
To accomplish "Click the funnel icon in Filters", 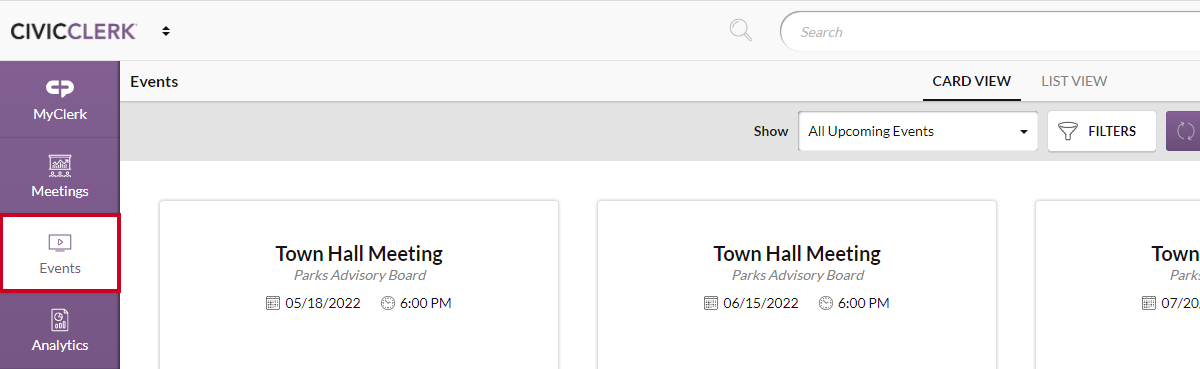I will [x=1069, y=131].
